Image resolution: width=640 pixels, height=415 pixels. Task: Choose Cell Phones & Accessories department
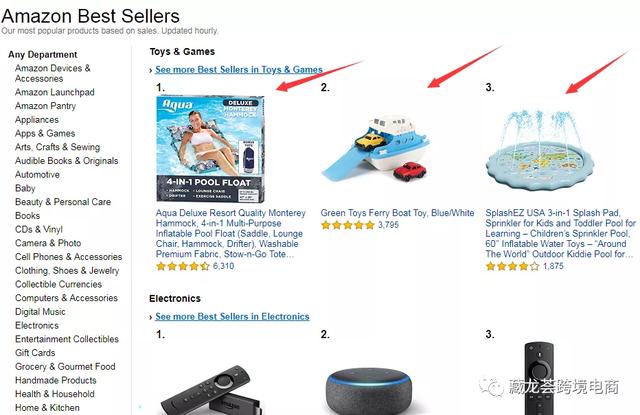click(x=69, y=257)
